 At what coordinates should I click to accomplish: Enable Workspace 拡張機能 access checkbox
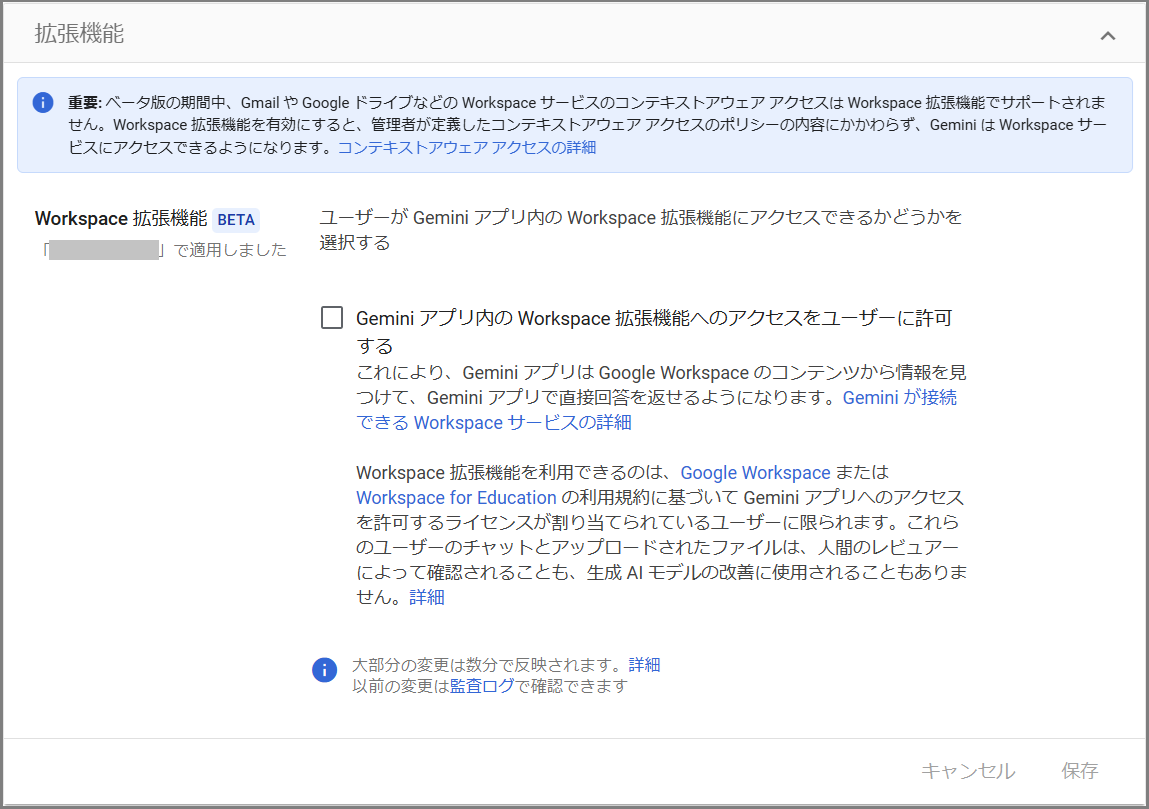pyautogui.click(x=332, y=317)
